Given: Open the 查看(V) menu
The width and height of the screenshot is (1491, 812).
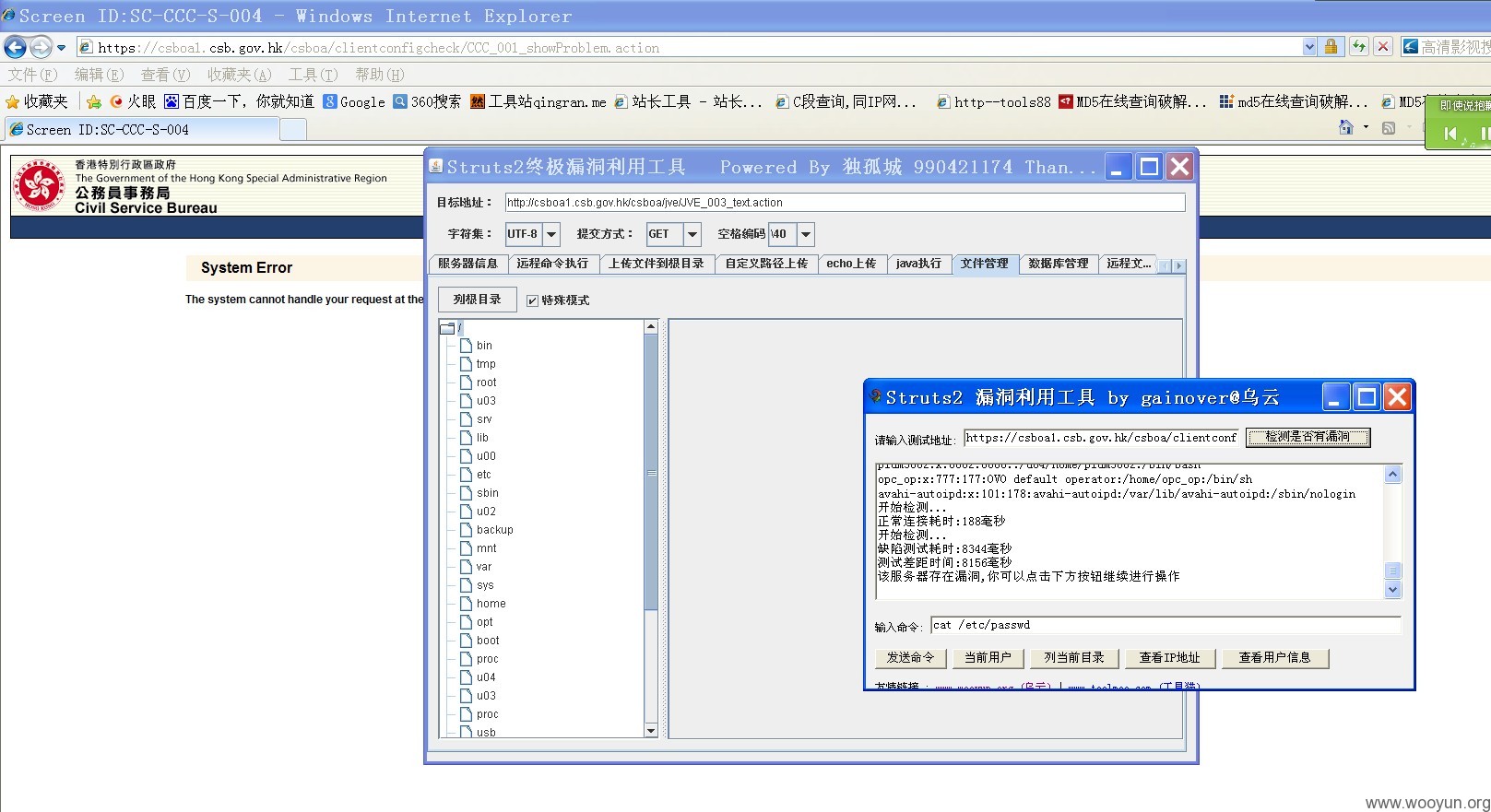Looking at the screenshot, I should [165, 75].
